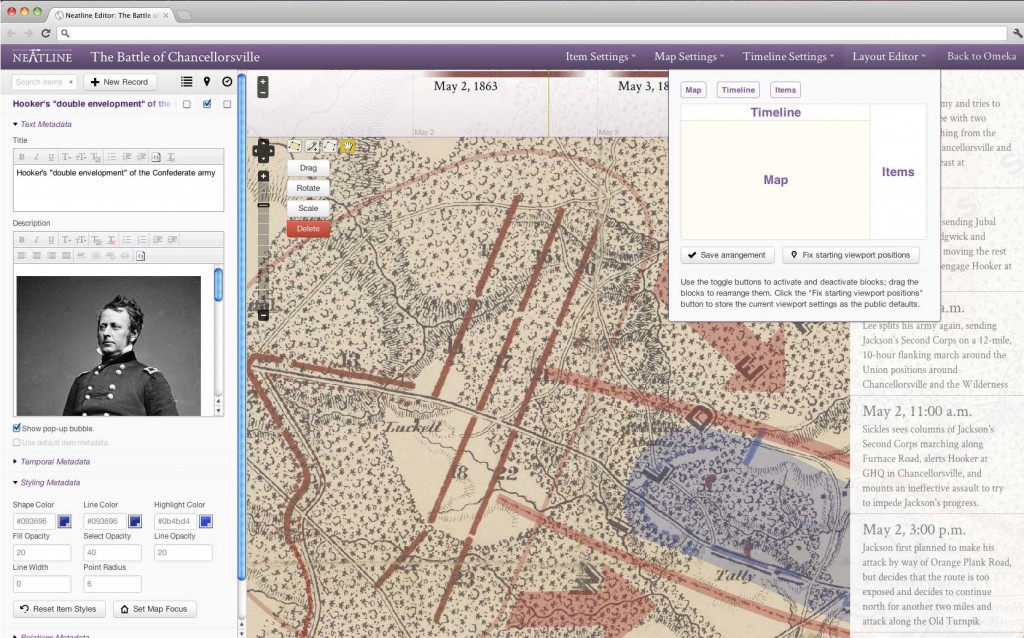Click the map zoom slider handle
This screenshot has height=638, width=1024.
click(x=263, y=206)
